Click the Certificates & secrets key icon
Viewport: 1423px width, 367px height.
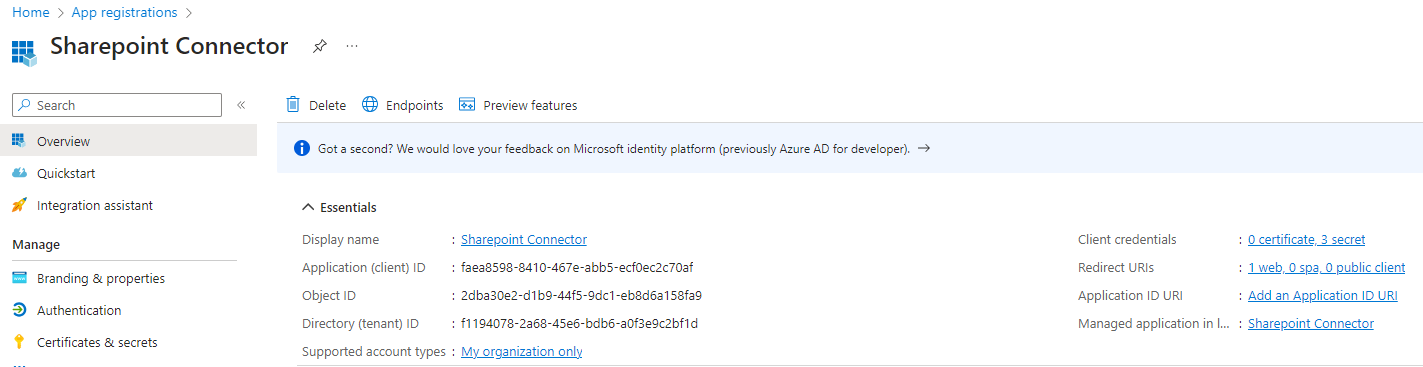[x=19, y=342]
